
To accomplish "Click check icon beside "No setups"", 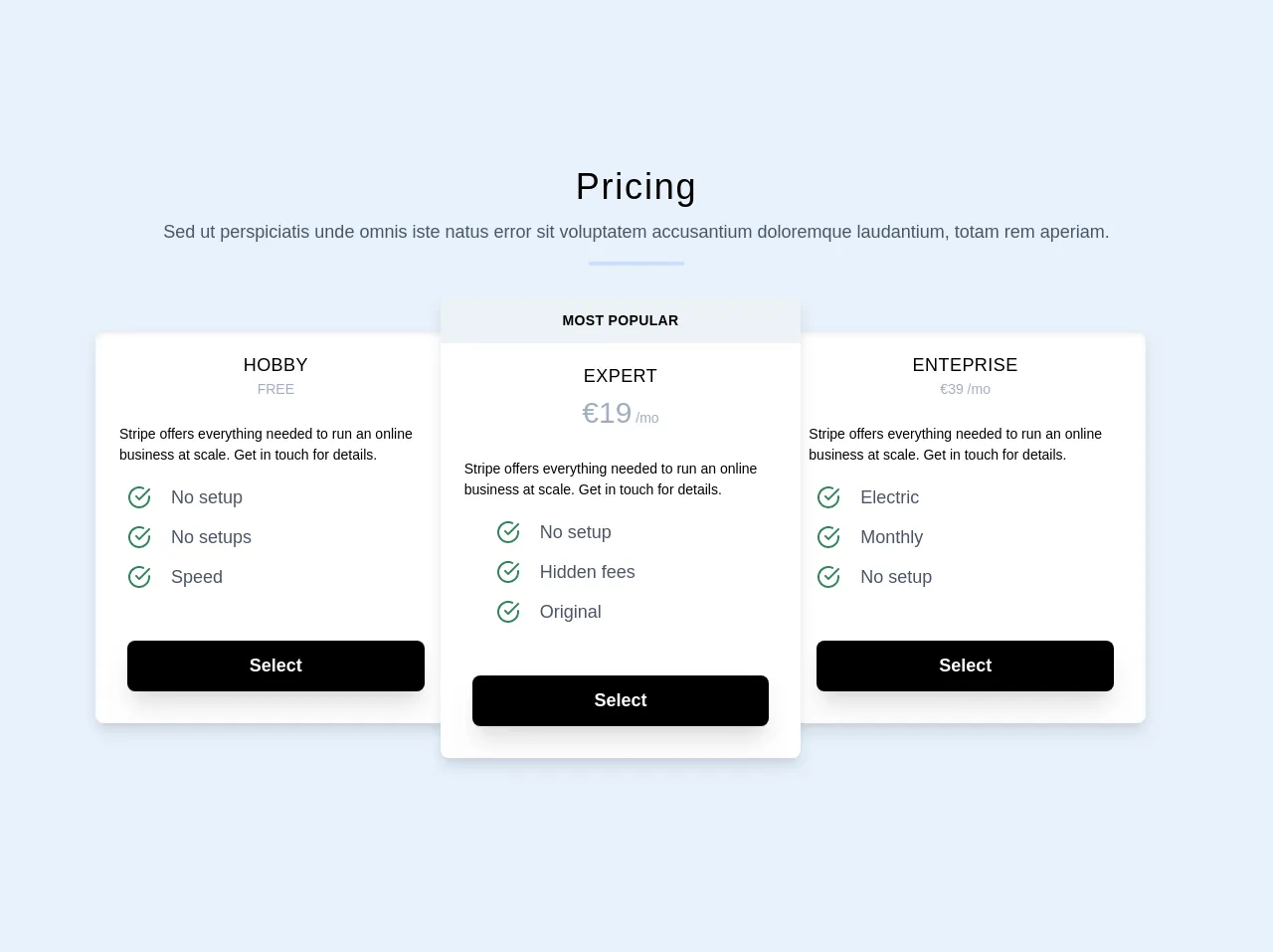I will click(x=139, y=537).
